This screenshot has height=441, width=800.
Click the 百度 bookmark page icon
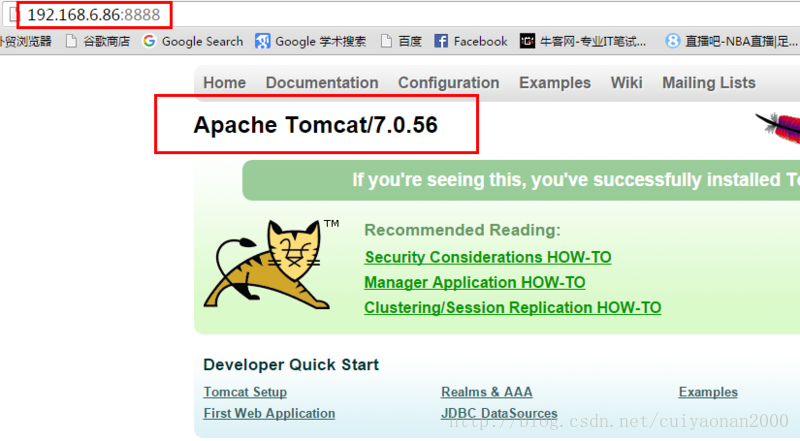[387, 41]
